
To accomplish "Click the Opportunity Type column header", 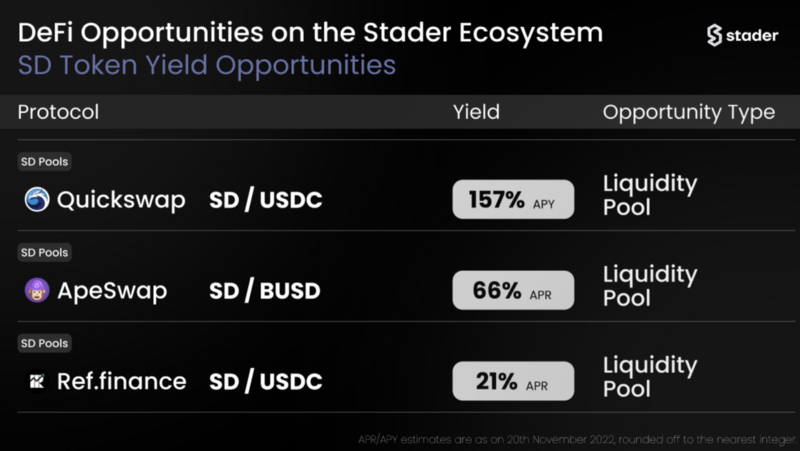I will (689, 113).
